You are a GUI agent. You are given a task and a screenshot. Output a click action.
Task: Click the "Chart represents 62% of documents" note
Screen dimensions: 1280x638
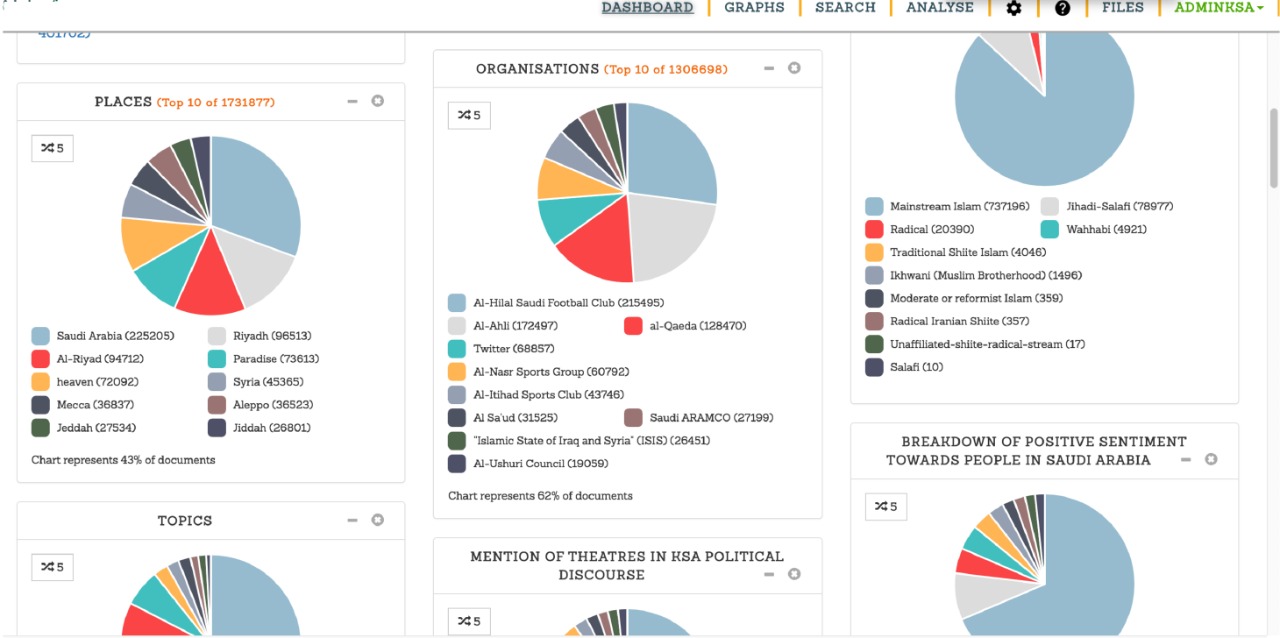[540, 496]
